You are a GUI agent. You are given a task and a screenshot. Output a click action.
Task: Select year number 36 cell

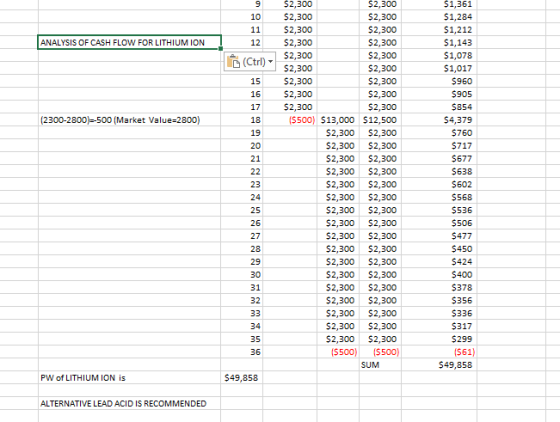point(241,352)
